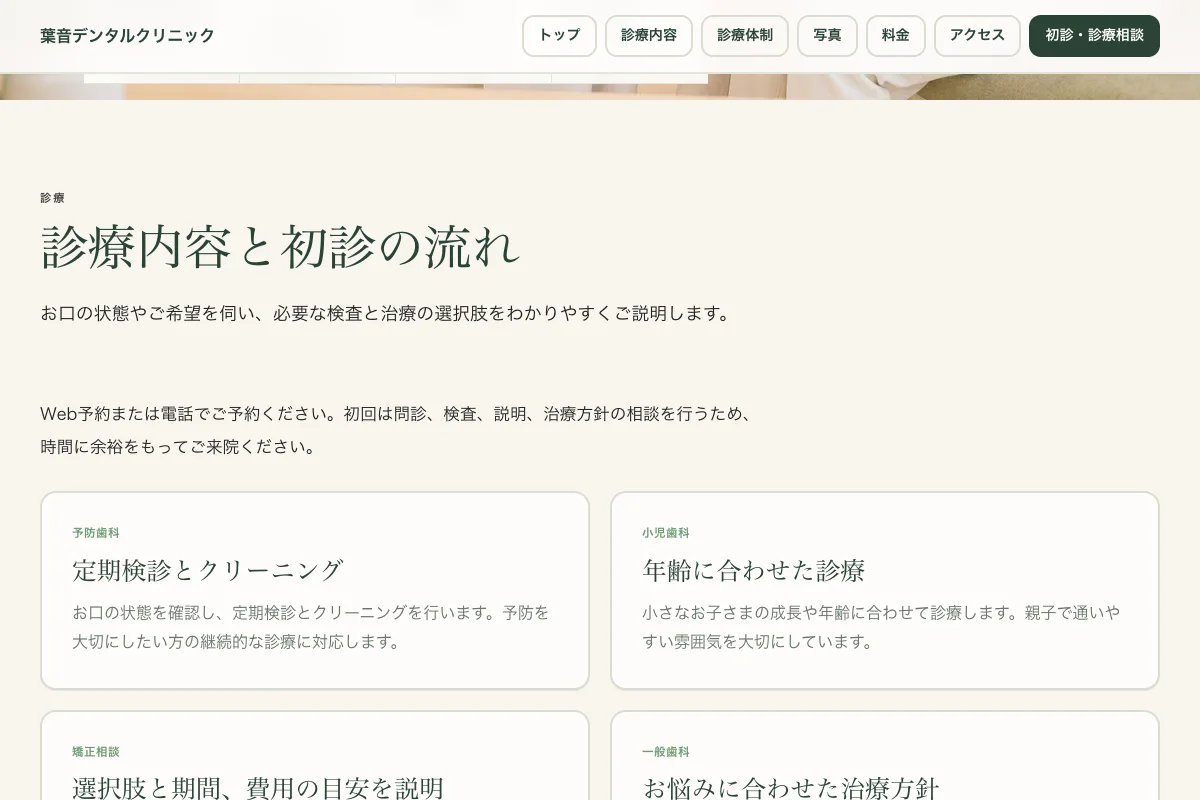Click the paragraph starting with Web予約または電話
This screenshot has width=1200, height=800.
[x=397, y=430]
